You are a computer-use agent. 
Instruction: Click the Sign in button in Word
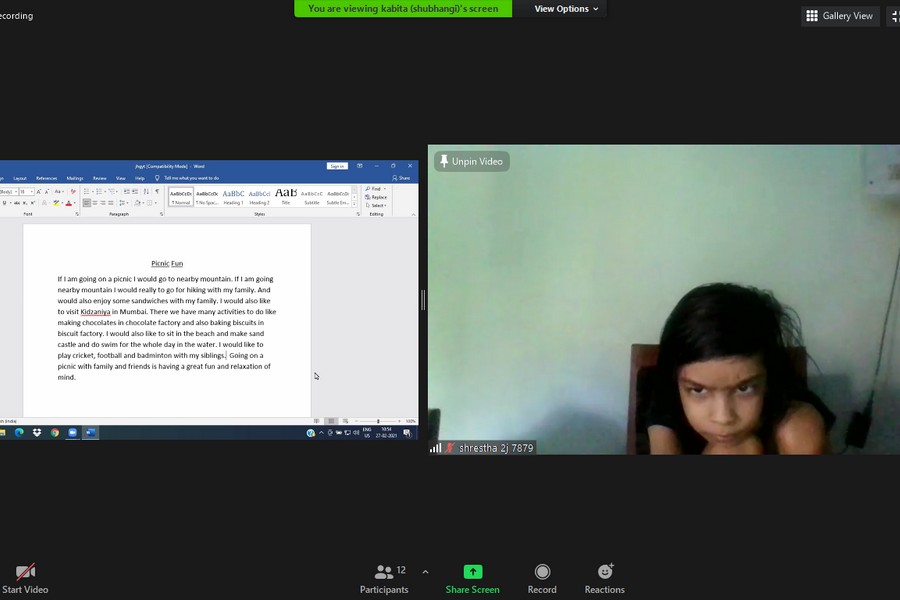337,166
